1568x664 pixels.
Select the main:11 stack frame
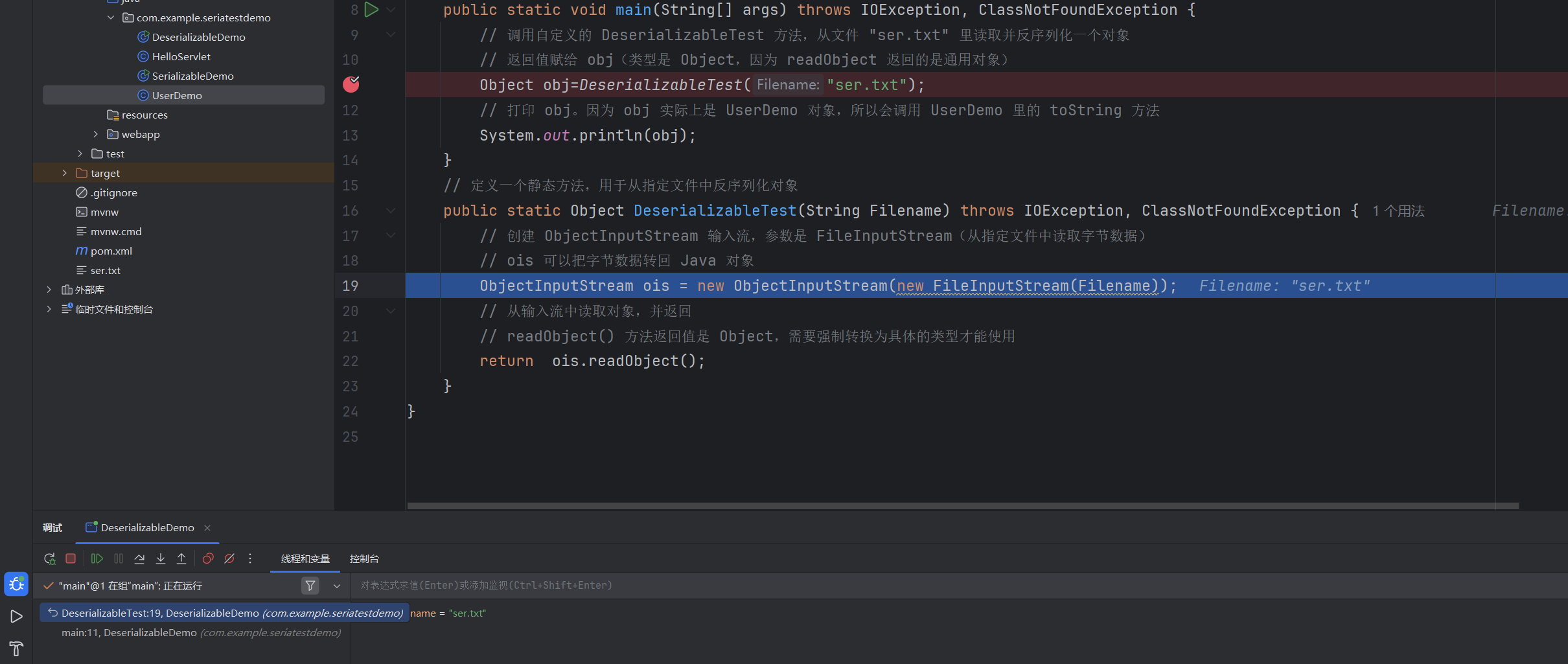(201, 632)
